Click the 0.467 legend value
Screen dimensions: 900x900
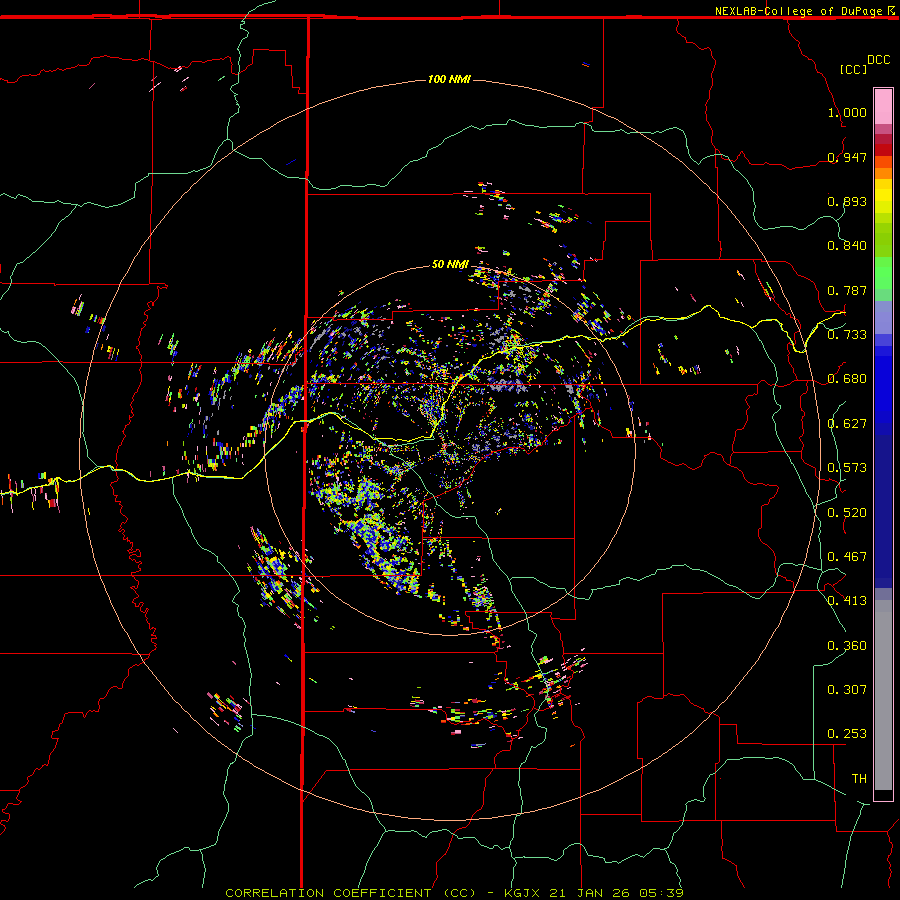tap(847, 557)
